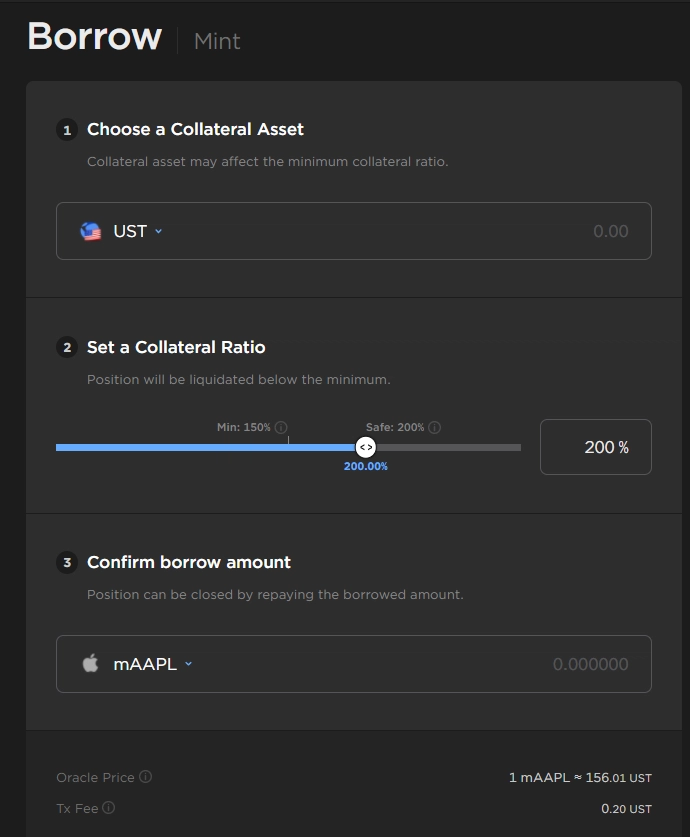The height and width of the screenshot is (837, 690).
Task: Click the Safe: 200% label on the slider
Action: 395,427
